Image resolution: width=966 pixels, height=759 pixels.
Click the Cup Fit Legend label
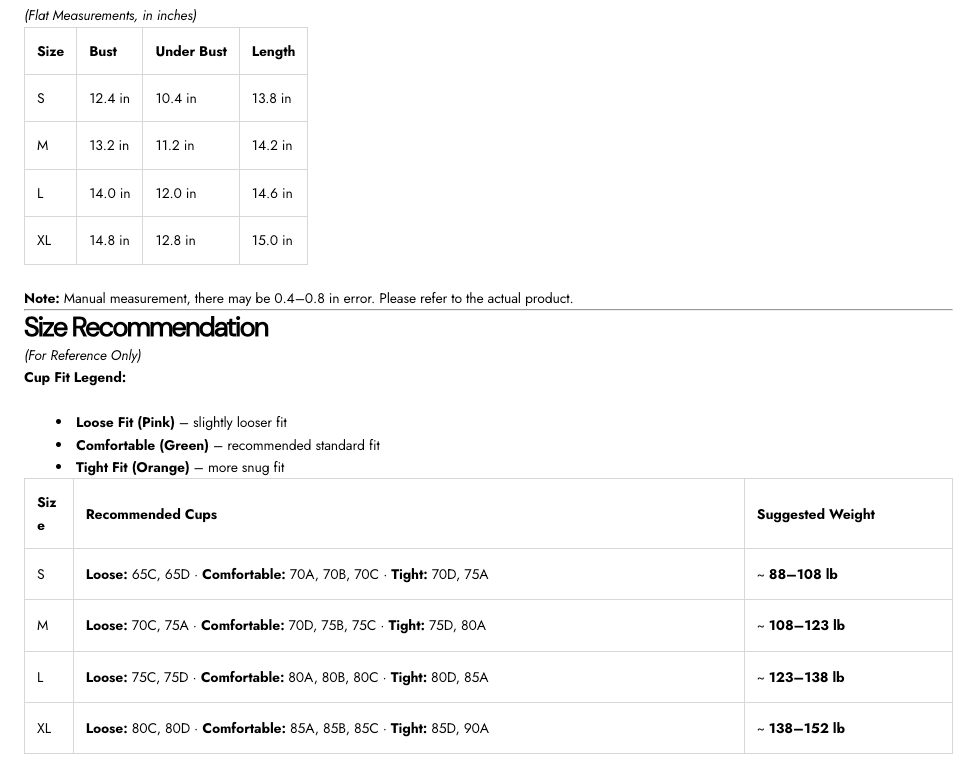tap(75, 377)
